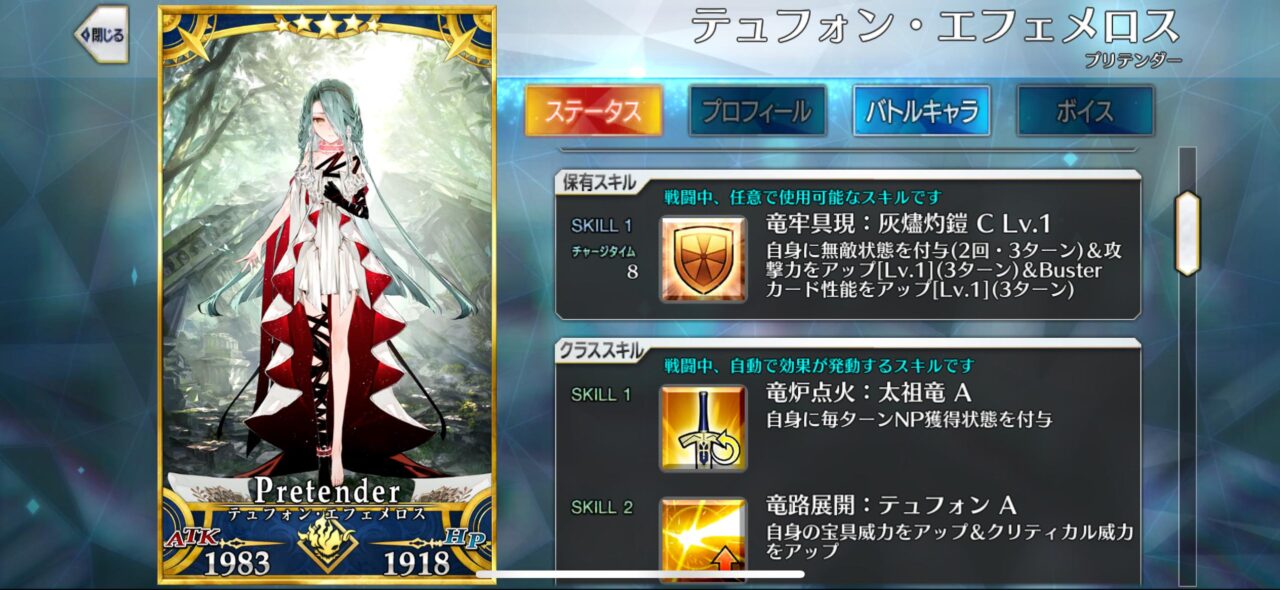Image resolution: width=1280 pixels, height=590 pixels.
Task: Tap the glowing arrow icon of 竜路展開 skill
Action: coord(703,540)
